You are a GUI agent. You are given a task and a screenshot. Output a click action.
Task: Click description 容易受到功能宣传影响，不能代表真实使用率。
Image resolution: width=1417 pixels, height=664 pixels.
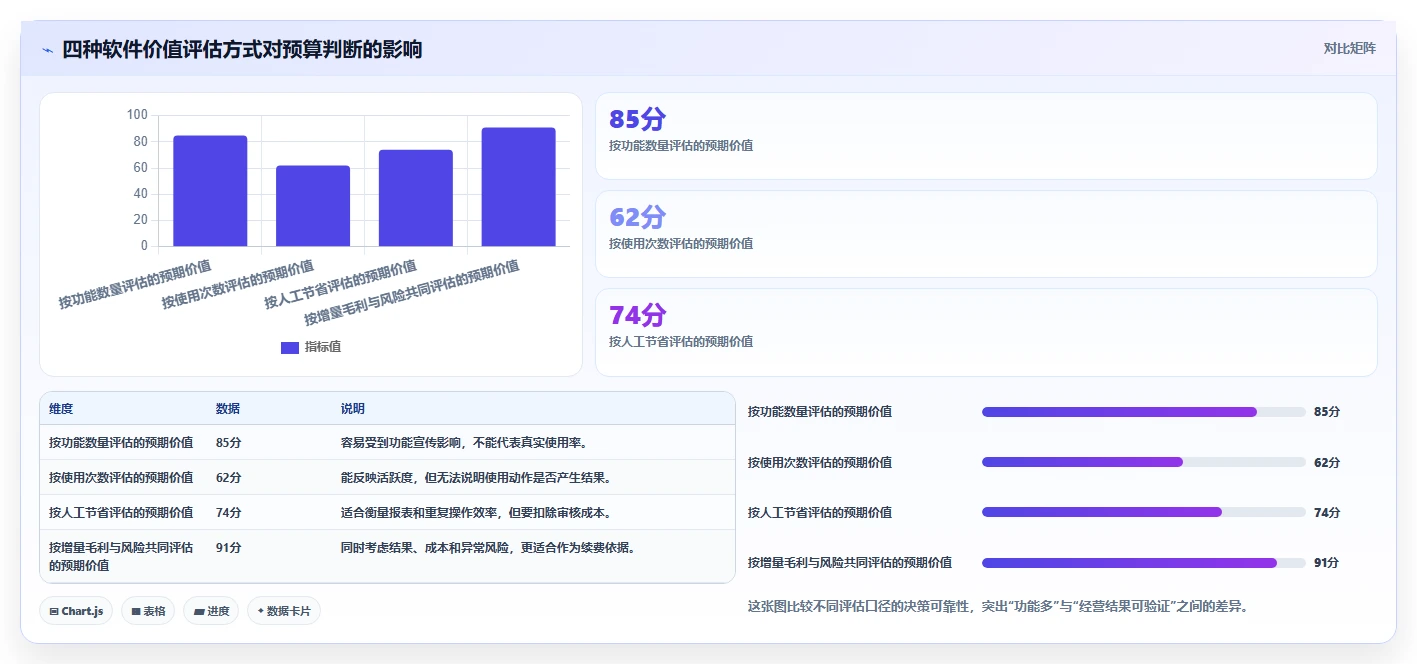[465, 443]
